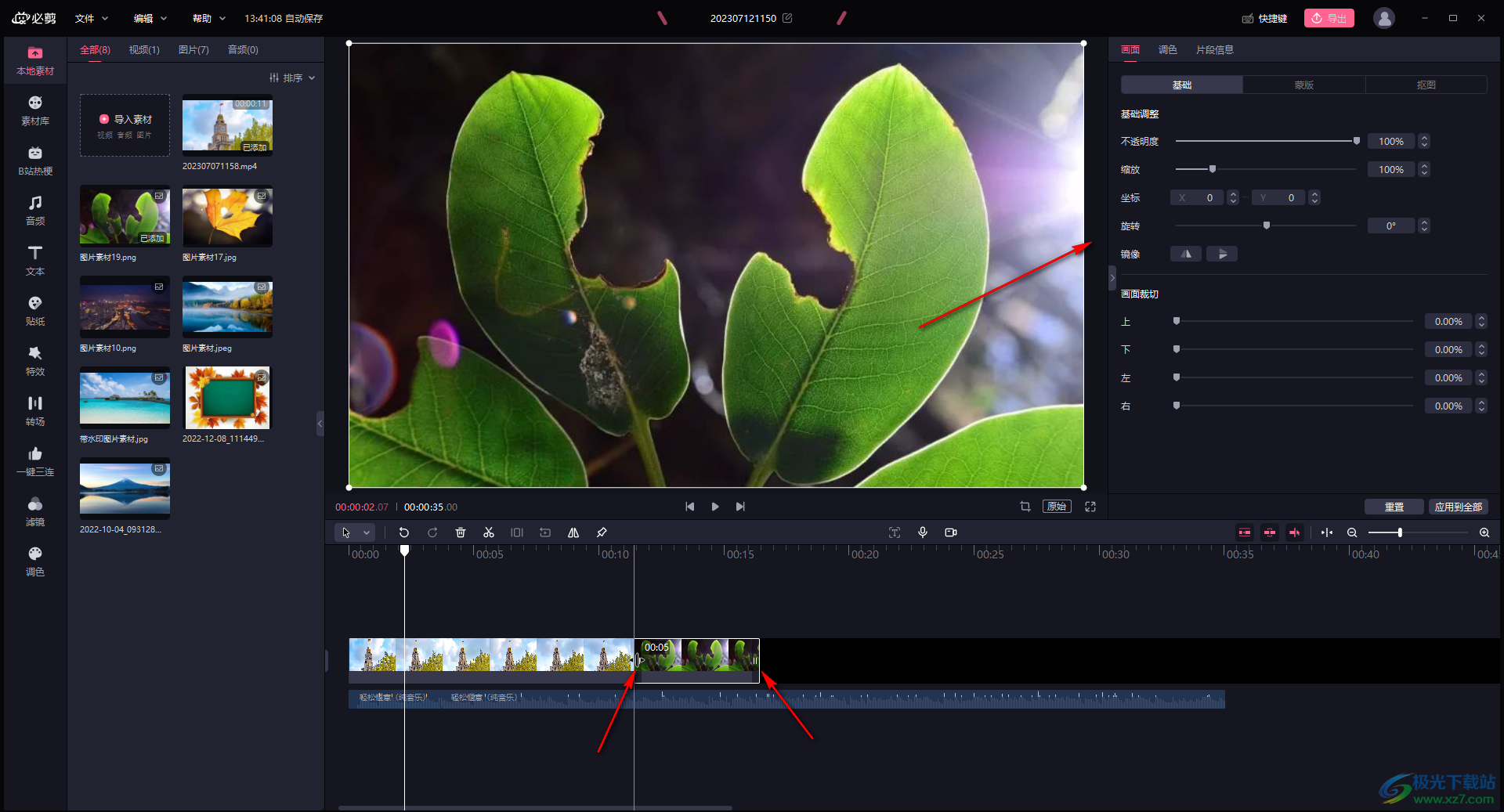
Task: Delete selected clip with trash icon
Action: [461, 532]
